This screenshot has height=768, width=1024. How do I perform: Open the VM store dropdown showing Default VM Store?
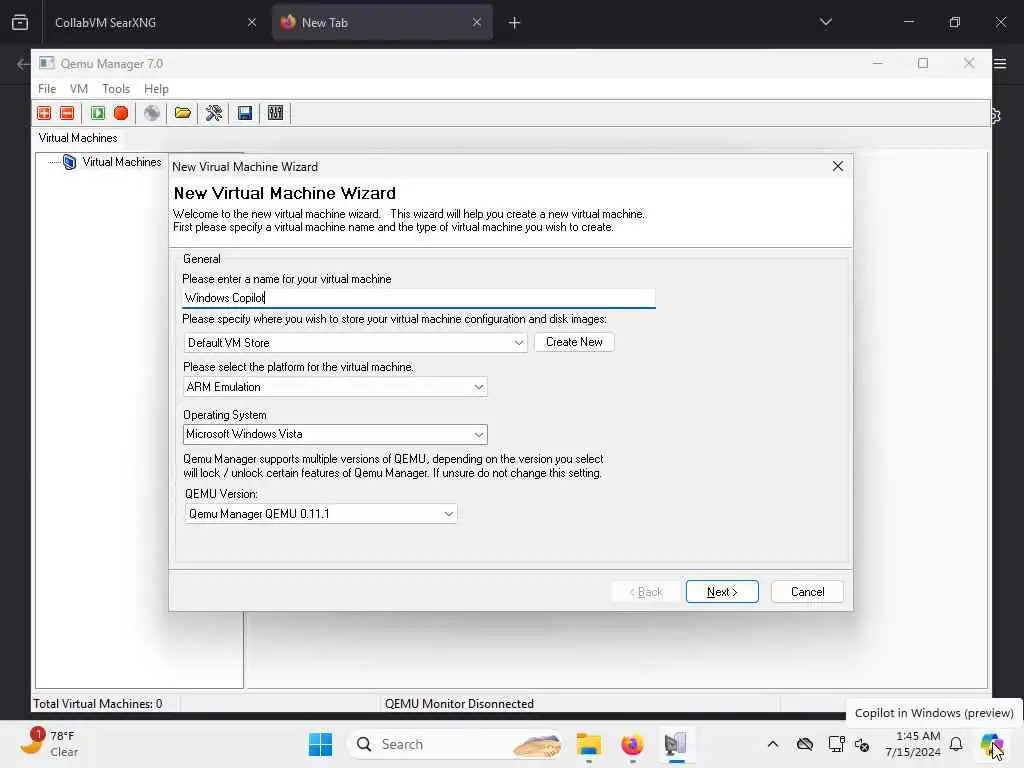tap(355, 343)
